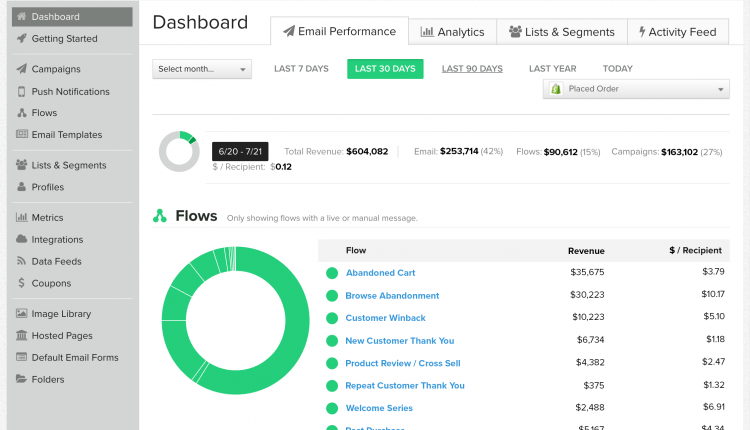Expand the Placed Order metric dropdown
Viewport: 750px width, 430px height.
(x=636, y=90)
